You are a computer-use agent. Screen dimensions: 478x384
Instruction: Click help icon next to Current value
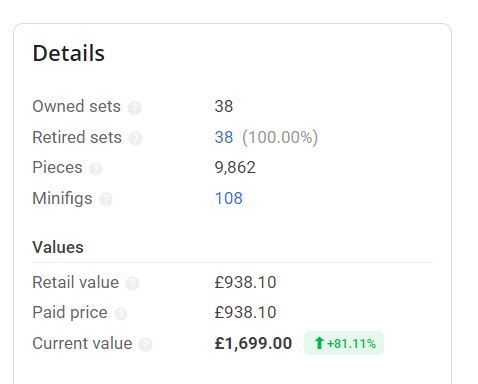pos(145,345)
